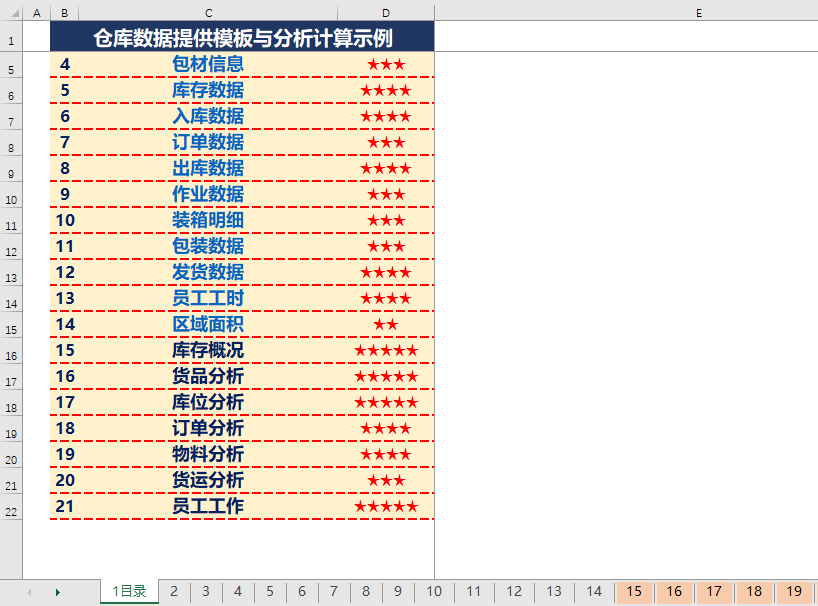This screenshot has width=818, height=606.
Task: Click the five-star rating for 库存概况
Action: point(386,350)
